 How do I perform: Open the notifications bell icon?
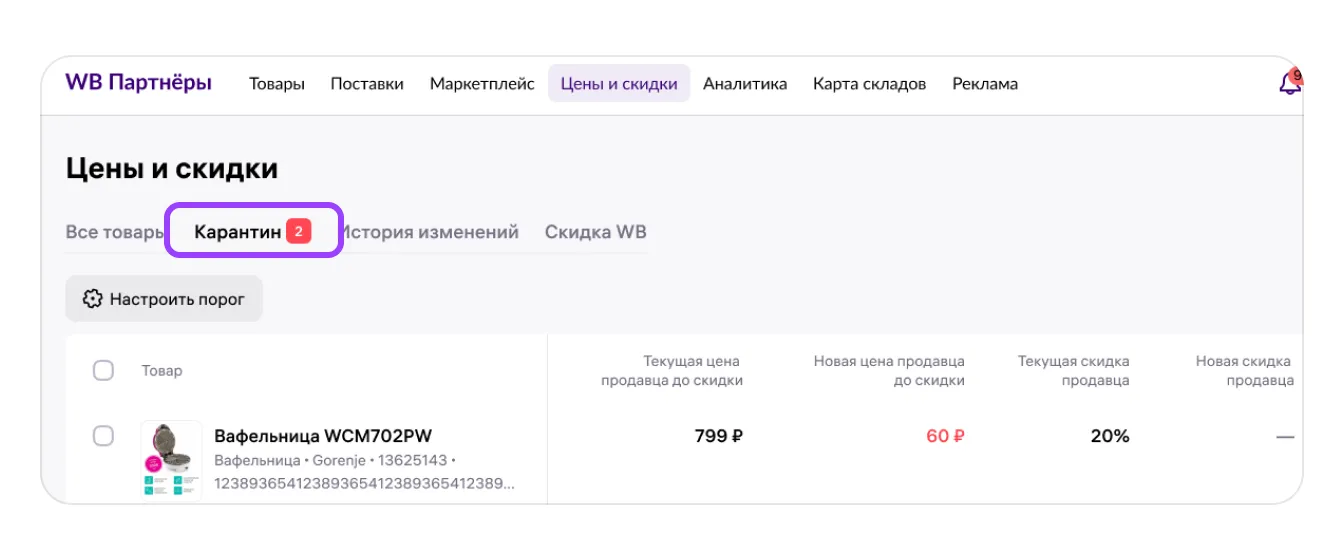click(1290, 84)
